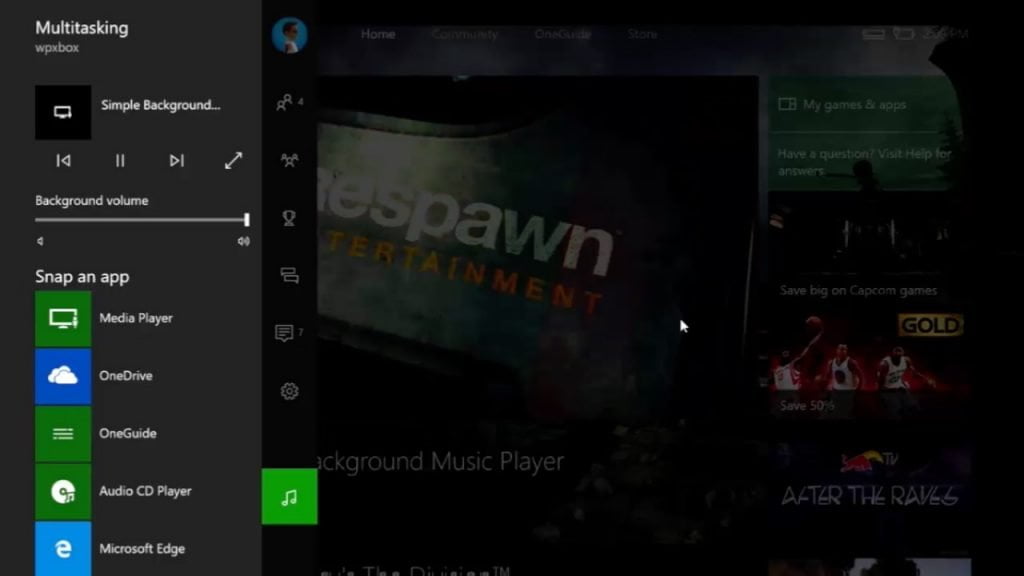Switch to the Community tab
This screenshot has width=1024, height=576.
point(465,34)
